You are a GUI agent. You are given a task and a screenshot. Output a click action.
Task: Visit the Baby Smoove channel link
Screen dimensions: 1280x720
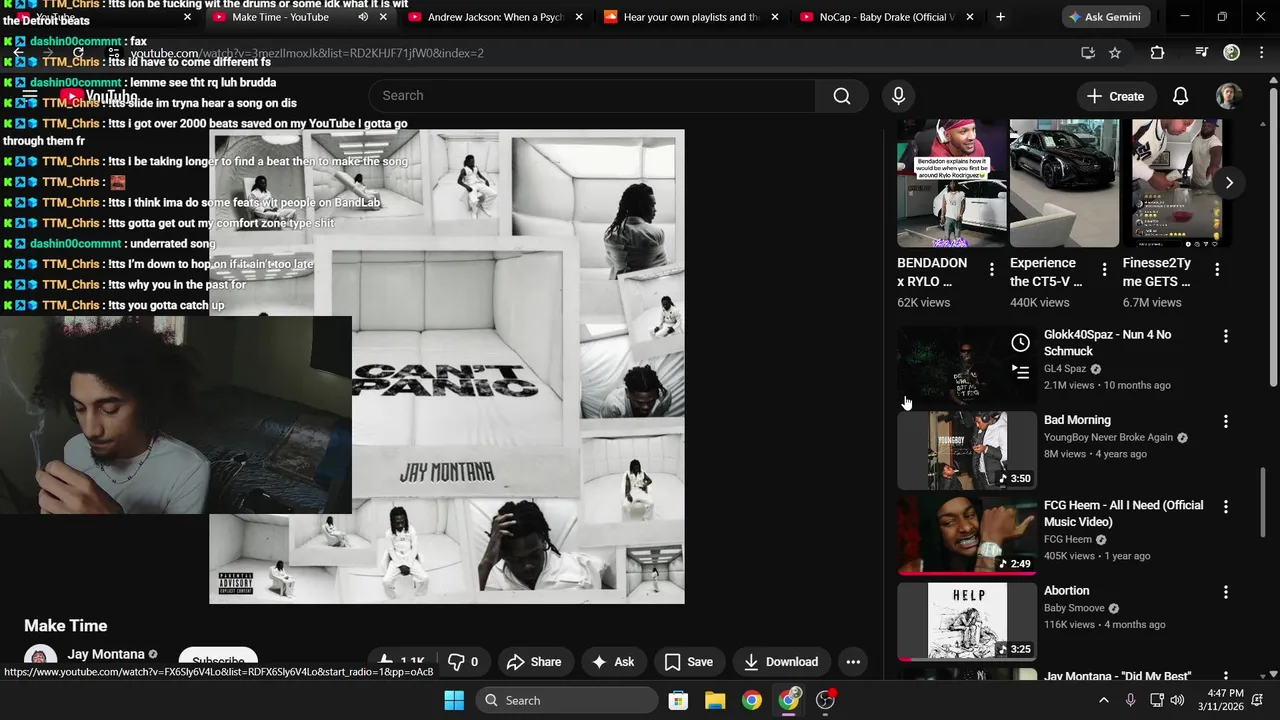tap(1074, 608)
